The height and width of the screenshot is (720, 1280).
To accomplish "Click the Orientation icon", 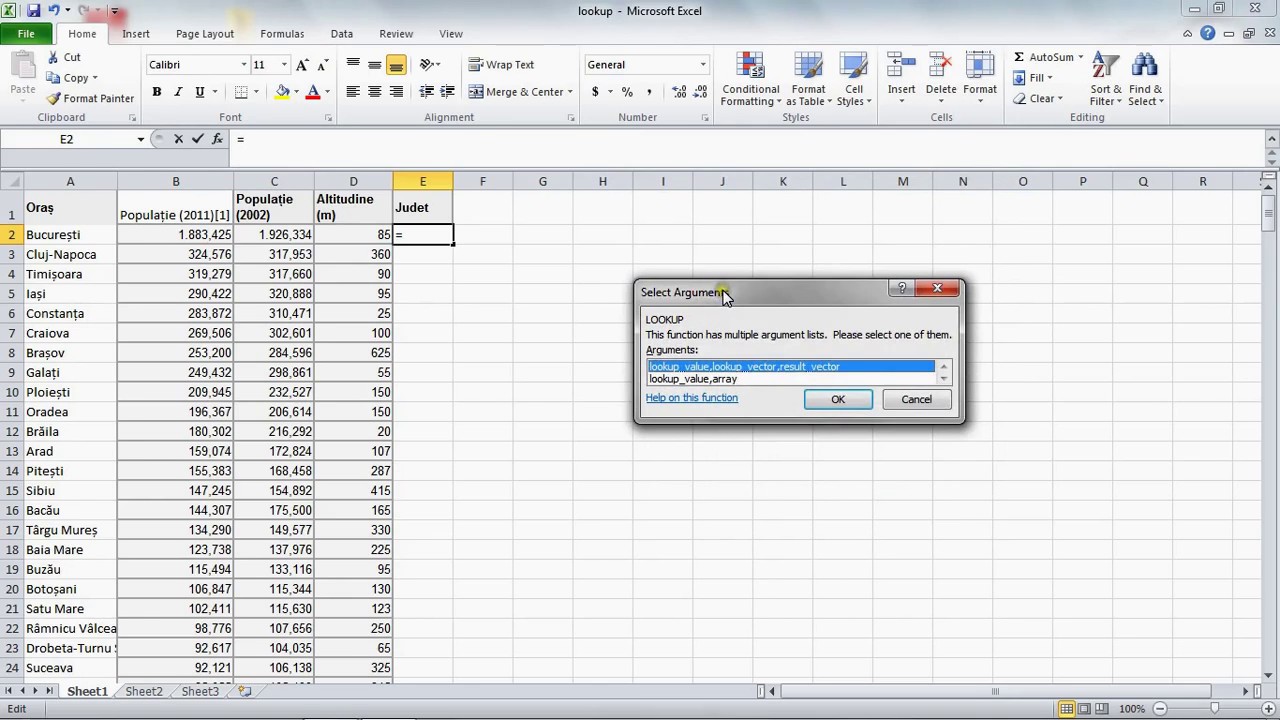I will [x=427, y=65].
